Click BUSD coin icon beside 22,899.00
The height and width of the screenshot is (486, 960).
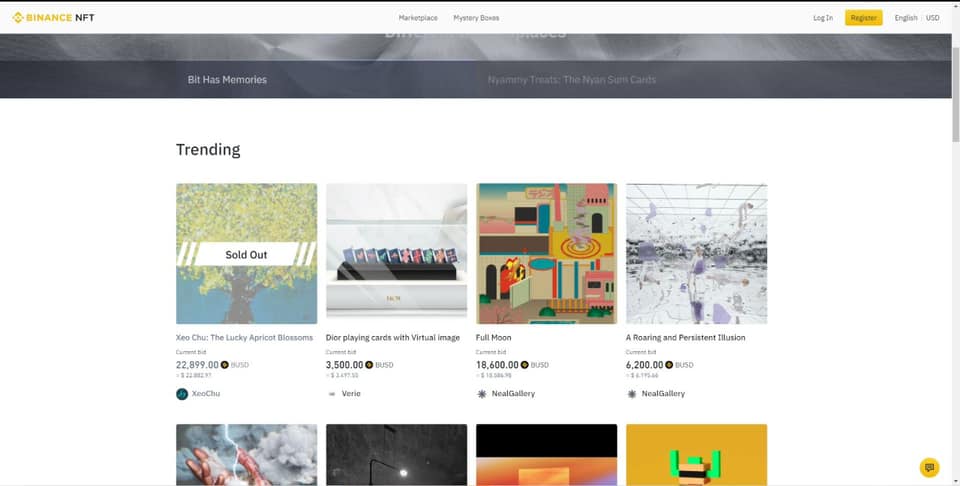click(x=224, y=365)
